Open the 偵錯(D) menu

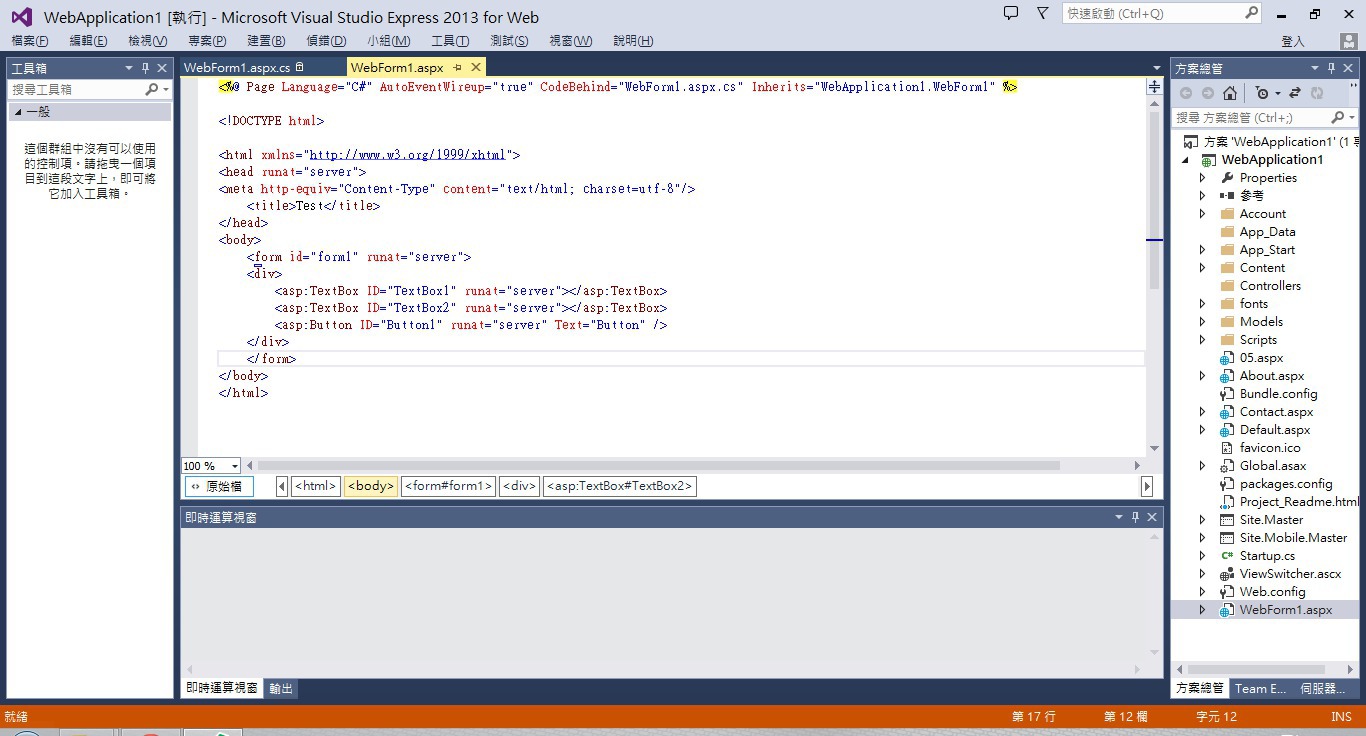pos(326,41)
